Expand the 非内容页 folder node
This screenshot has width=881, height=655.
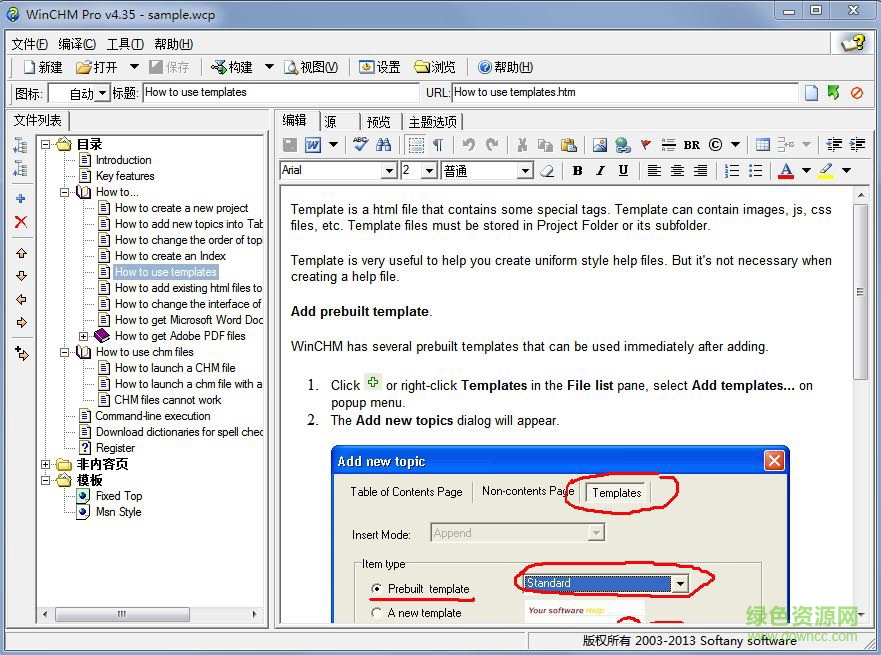pos(46,464)
